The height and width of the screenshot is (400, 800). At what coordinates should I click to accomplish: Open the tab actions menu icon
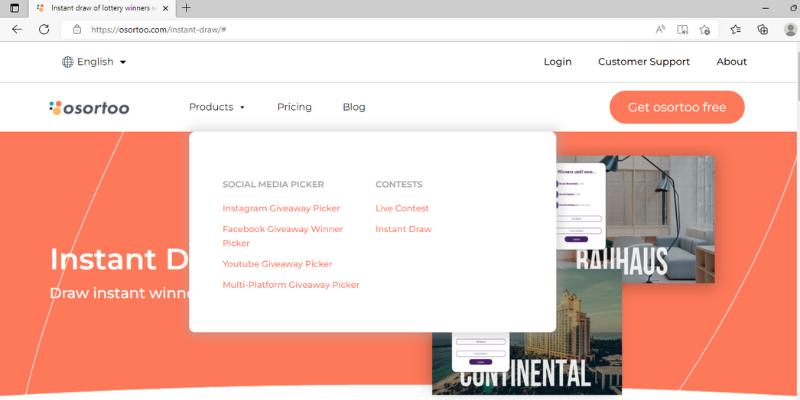click(x=14, y=8)
